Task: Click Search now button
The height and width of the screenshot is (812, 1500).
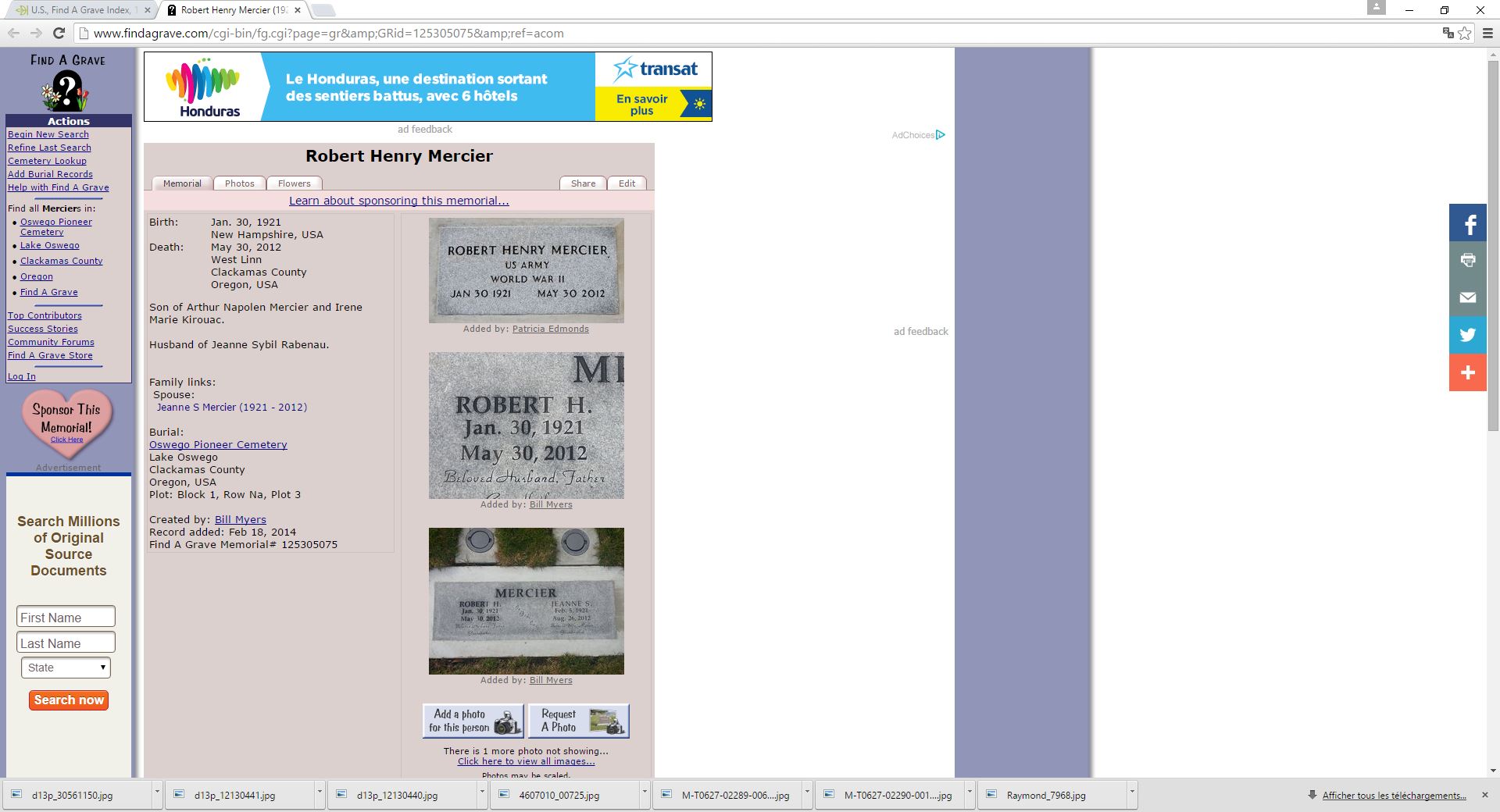Action: click(69, 700)
